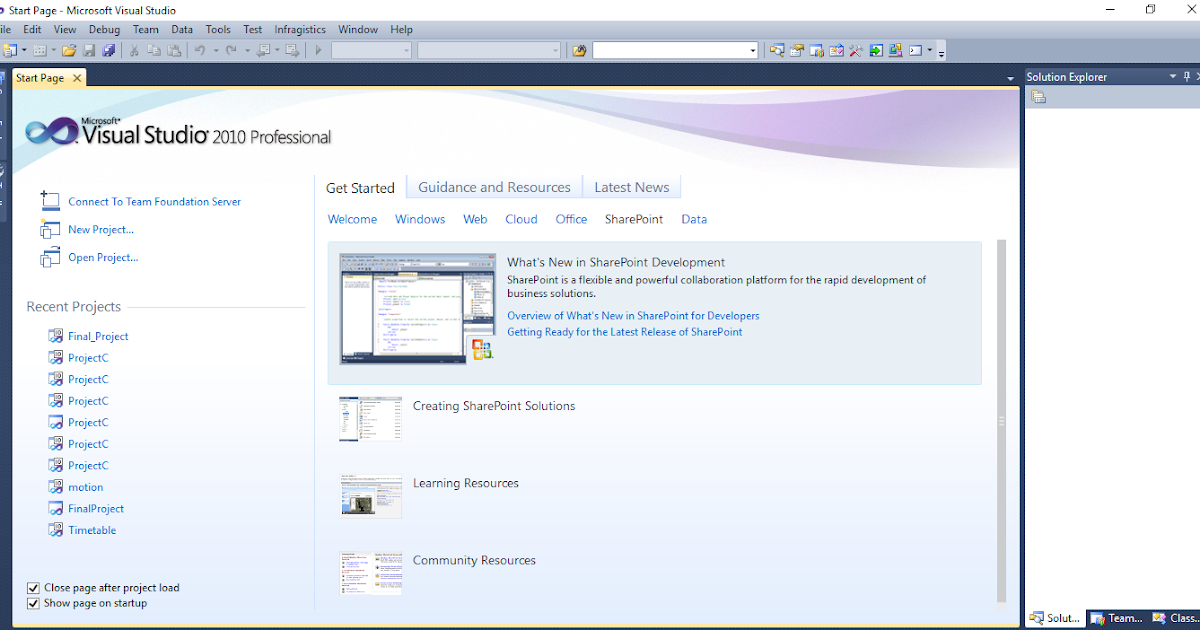
Task: Enable Close page after project load
Action: click(33, 588)
